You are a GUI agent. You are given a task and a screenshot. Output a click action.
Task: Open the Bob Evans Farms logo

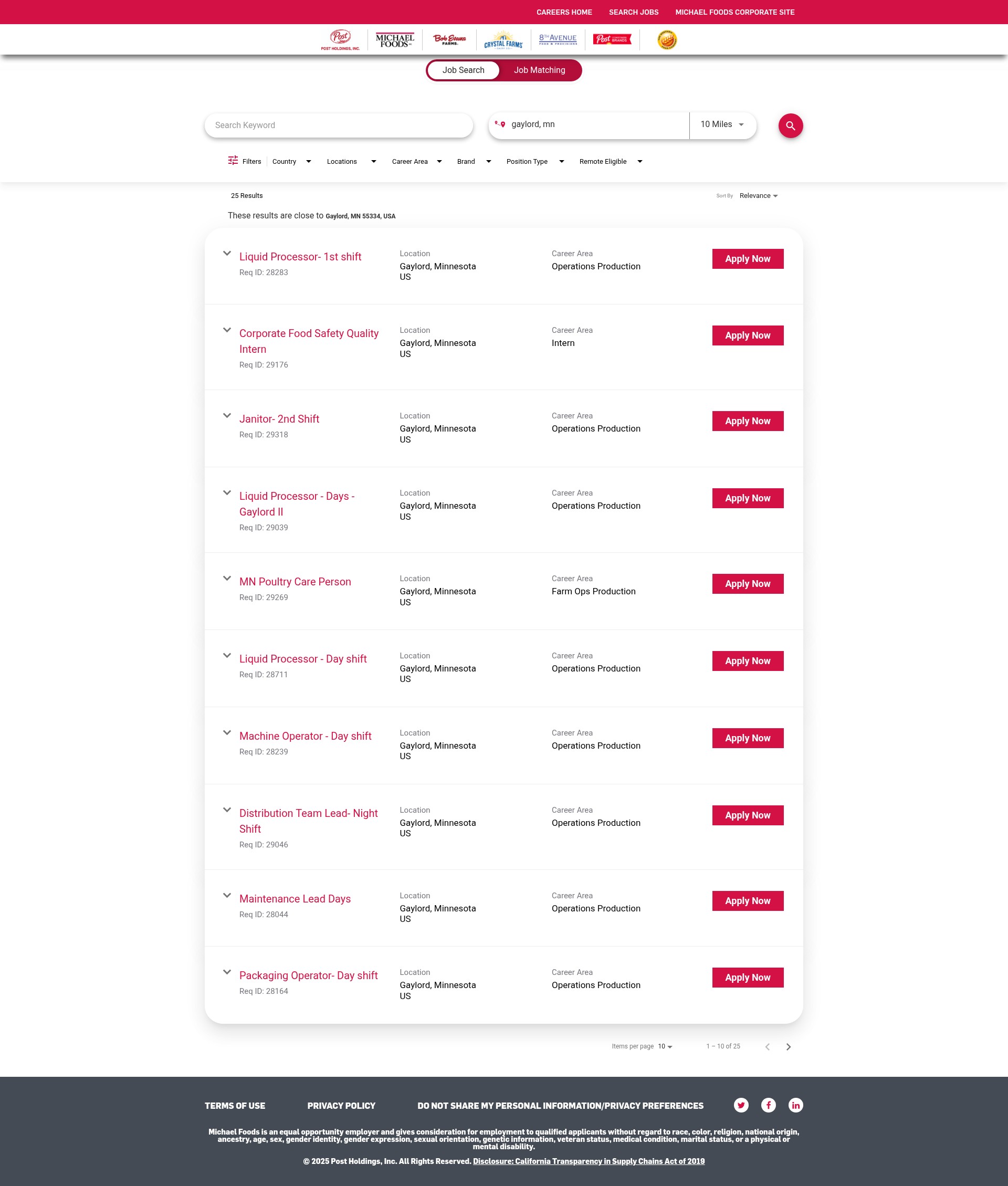449,39
